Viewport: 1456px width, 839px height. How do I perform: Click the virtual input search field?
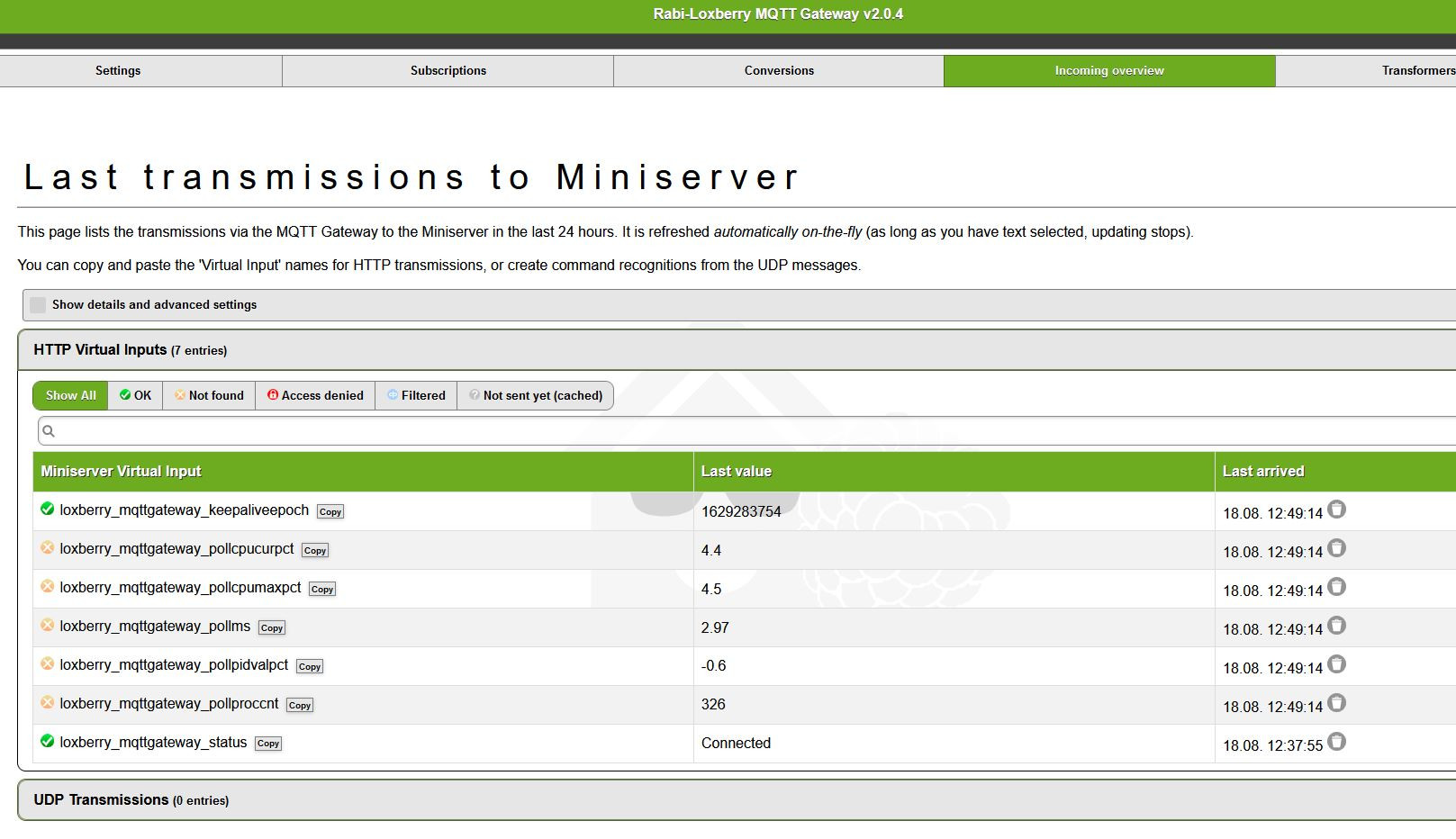coord(747,431)
